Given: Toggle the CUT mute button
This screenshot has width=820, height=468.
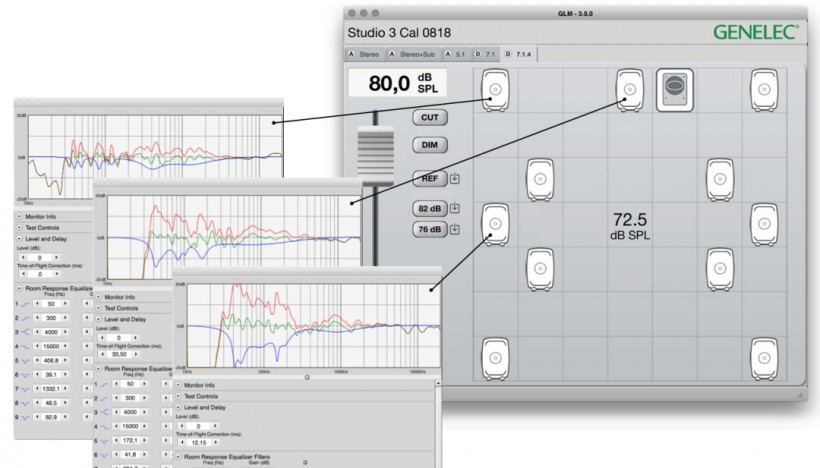Looking at the screenshot, I should tap(429, 117).
